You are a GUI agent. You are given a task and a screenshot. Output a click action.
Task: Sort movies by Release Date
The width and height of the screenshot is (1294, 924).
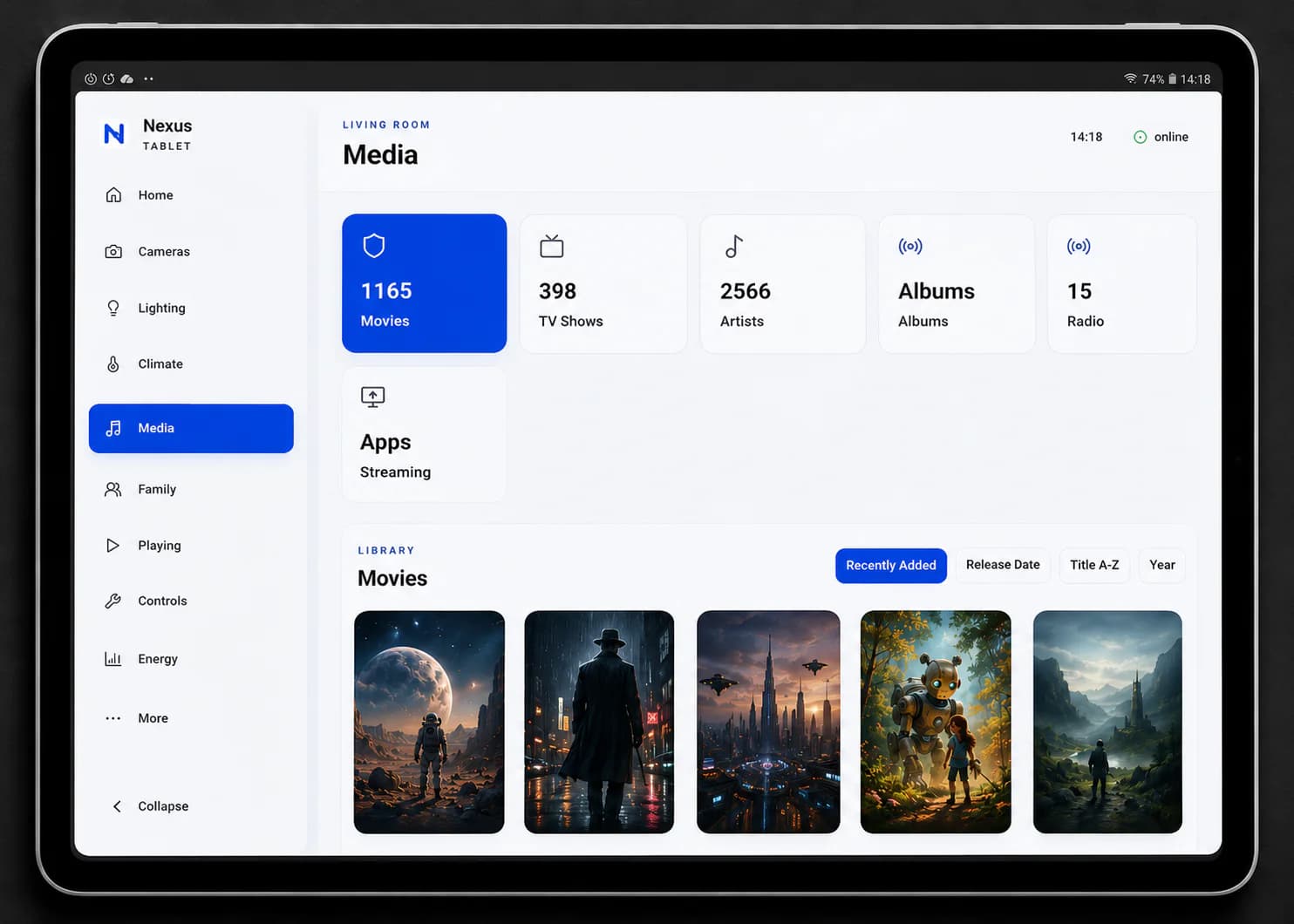pos(1003,565)
